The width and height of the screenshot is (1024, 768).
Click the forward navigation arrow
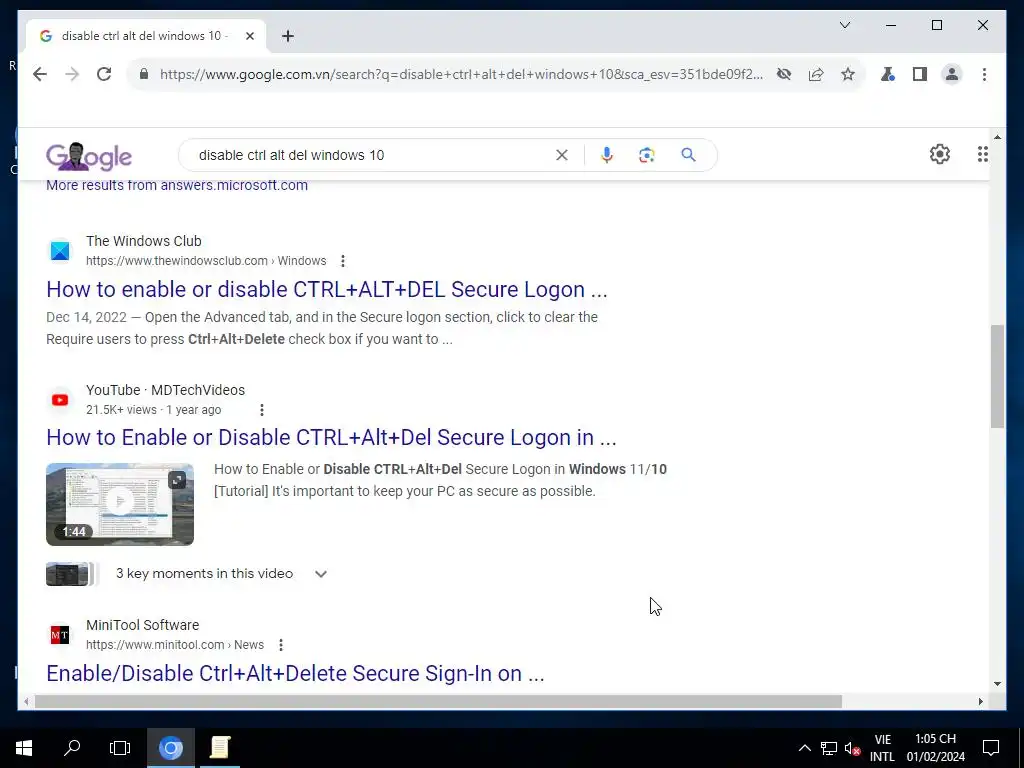tap(72, 74)
